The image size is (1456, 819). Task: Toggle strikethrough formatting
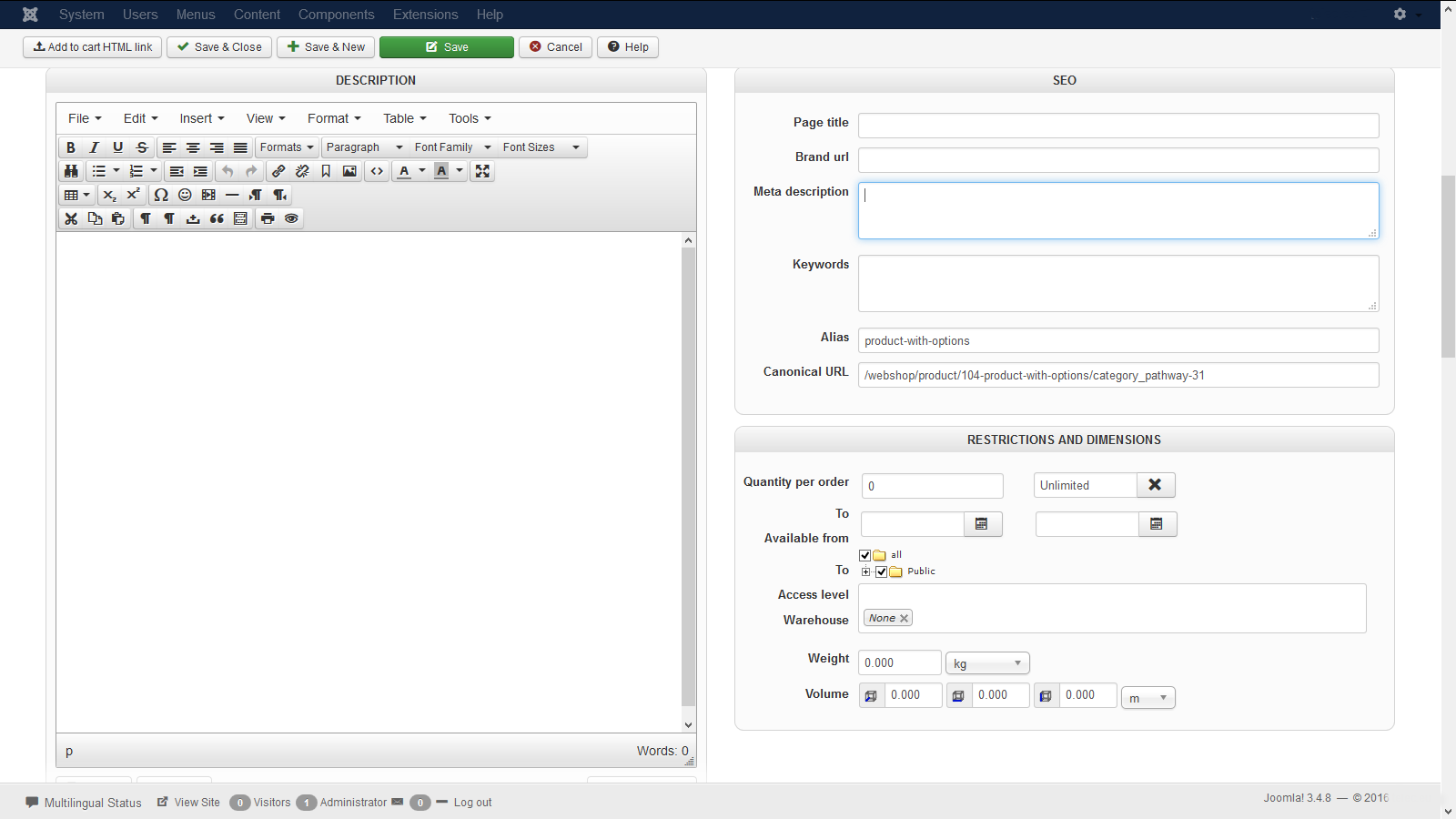(142, 147)
